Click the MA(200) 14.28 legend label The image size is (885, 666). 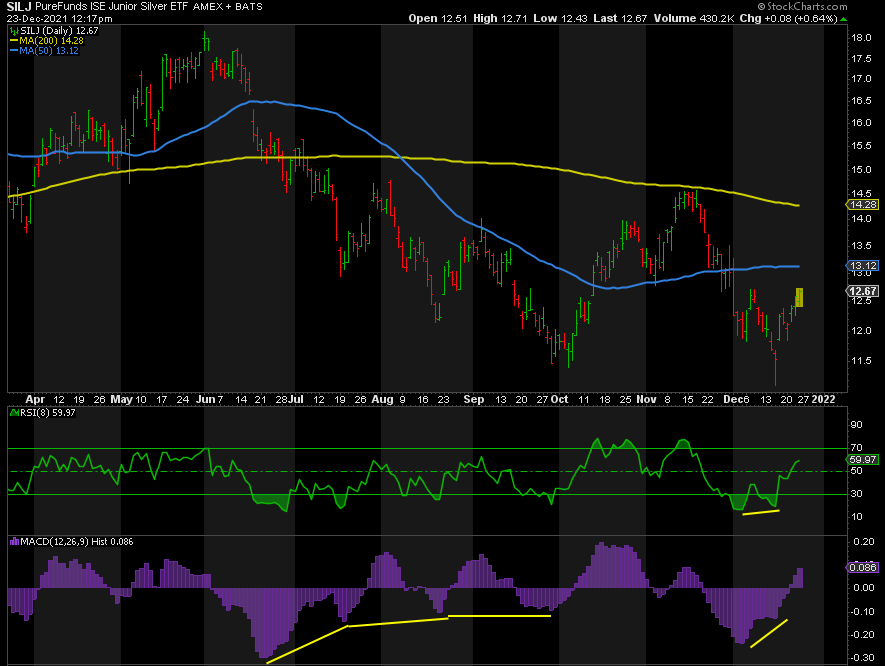(x=51, y=41)
